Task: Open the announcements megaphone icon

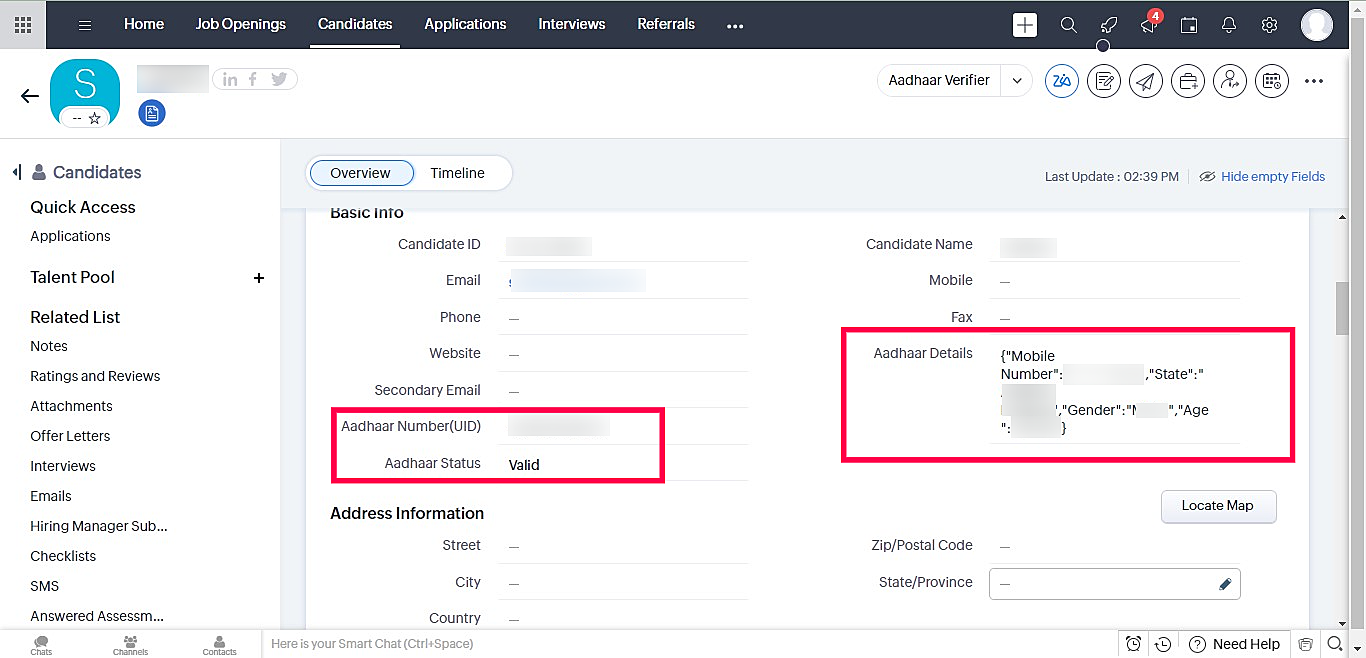Action: 1149,25
